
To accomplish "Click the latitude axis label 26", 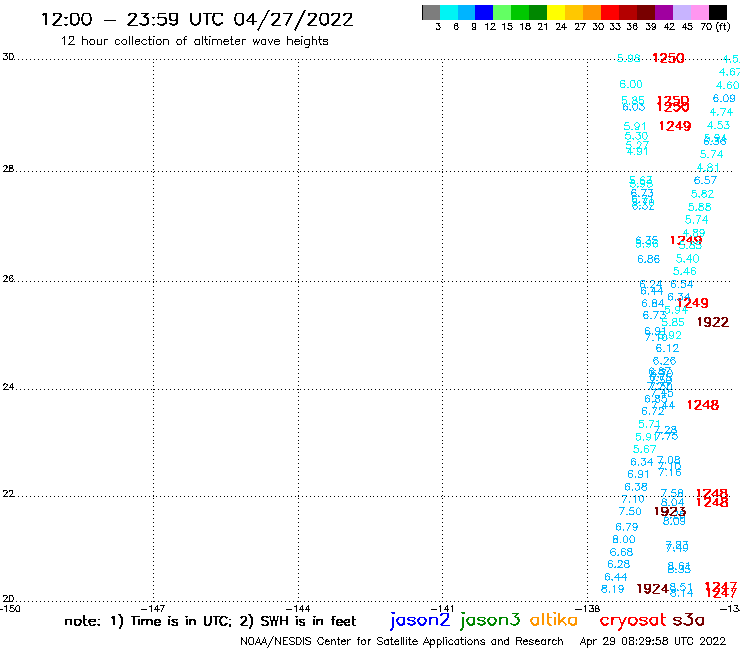I will (8, 279).
